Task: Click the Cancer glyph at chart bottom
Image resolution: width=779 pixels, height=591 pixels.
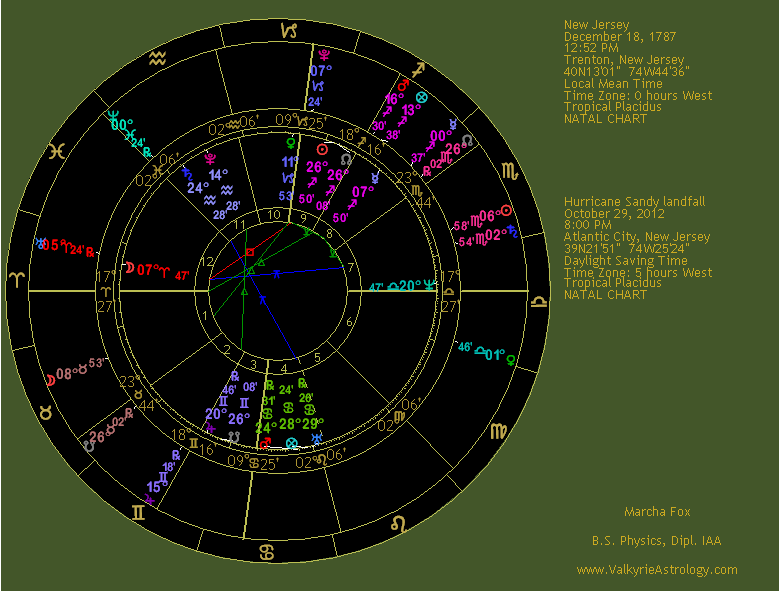Action: [267, 552]
